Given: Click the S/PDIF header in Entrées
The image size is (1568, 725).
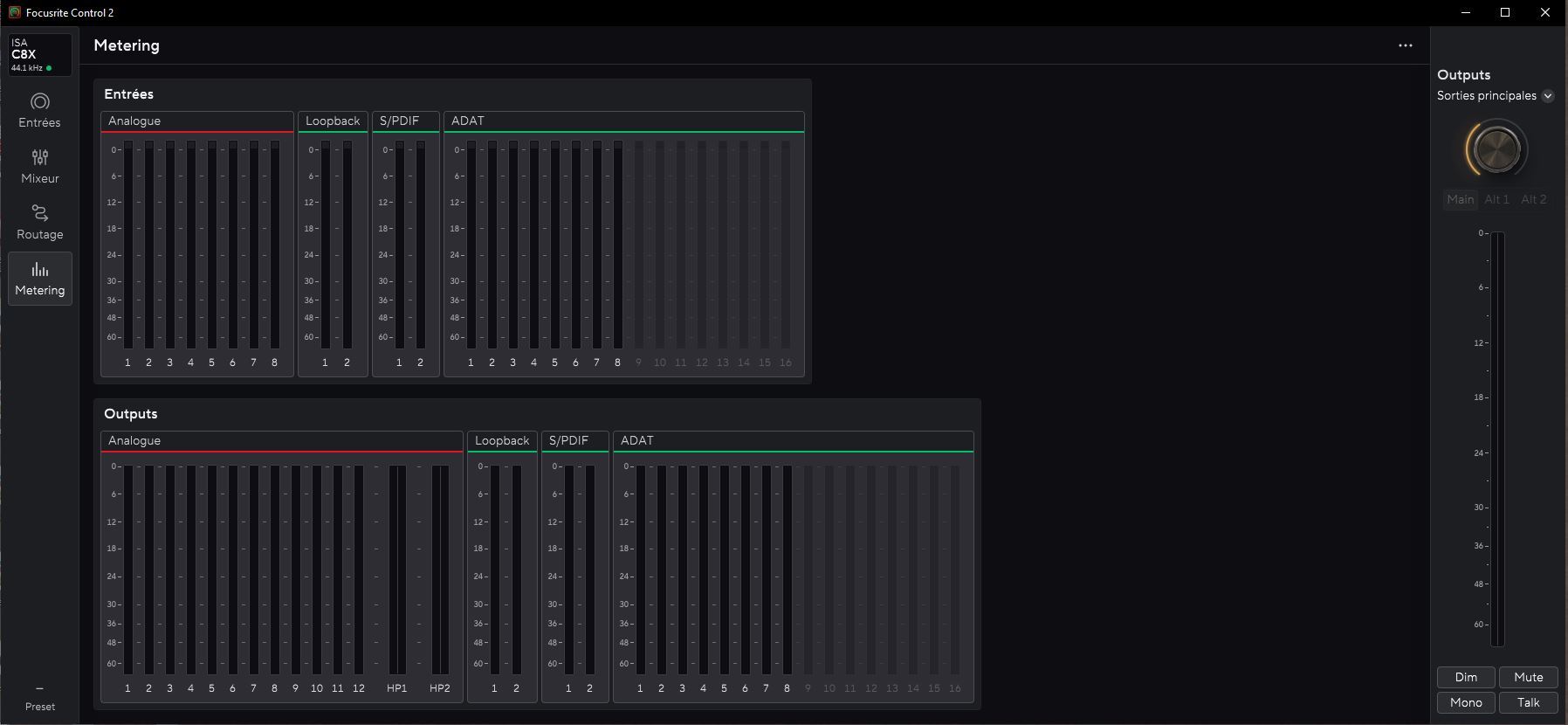Looking at the screenshot, I should click(406, 121).
